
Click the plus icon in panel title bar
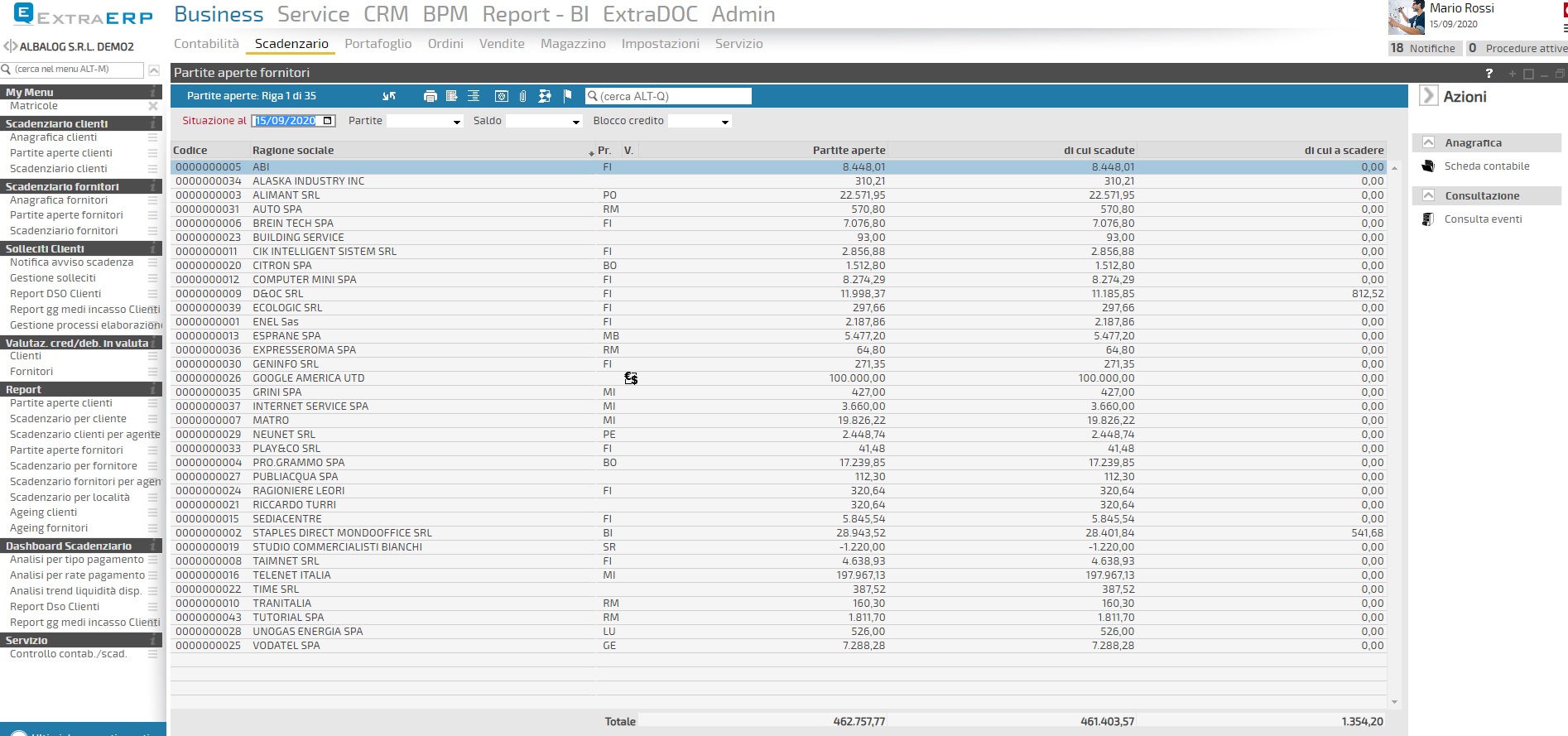pyautogui.click(x=1513, y=74)
